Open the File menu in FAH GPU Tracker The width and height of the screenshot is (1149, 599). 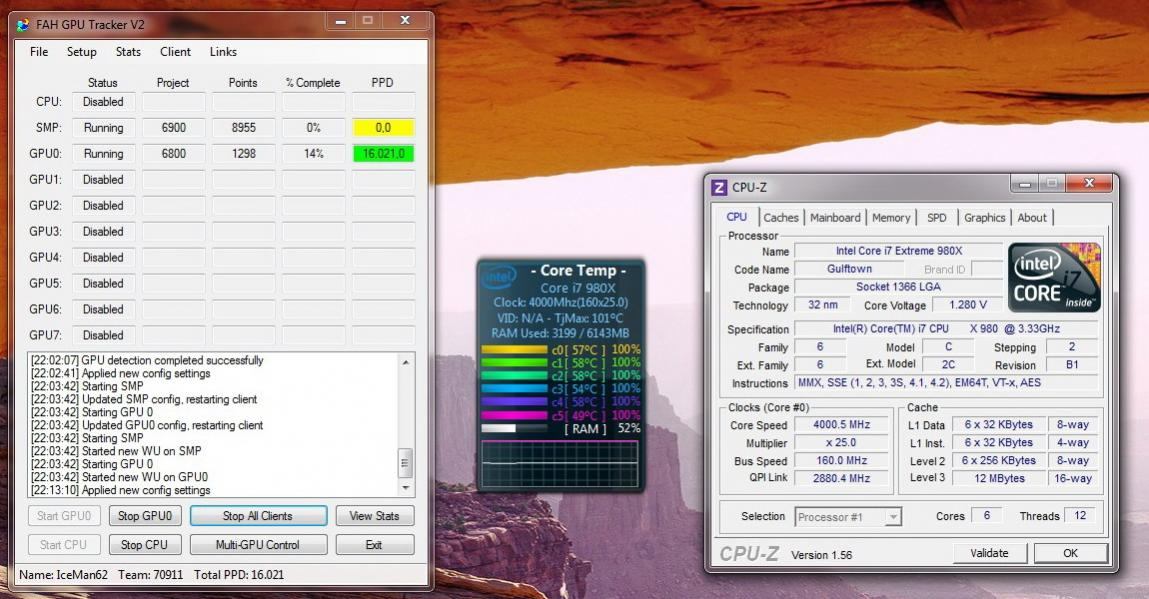click(x=39, y=52)
